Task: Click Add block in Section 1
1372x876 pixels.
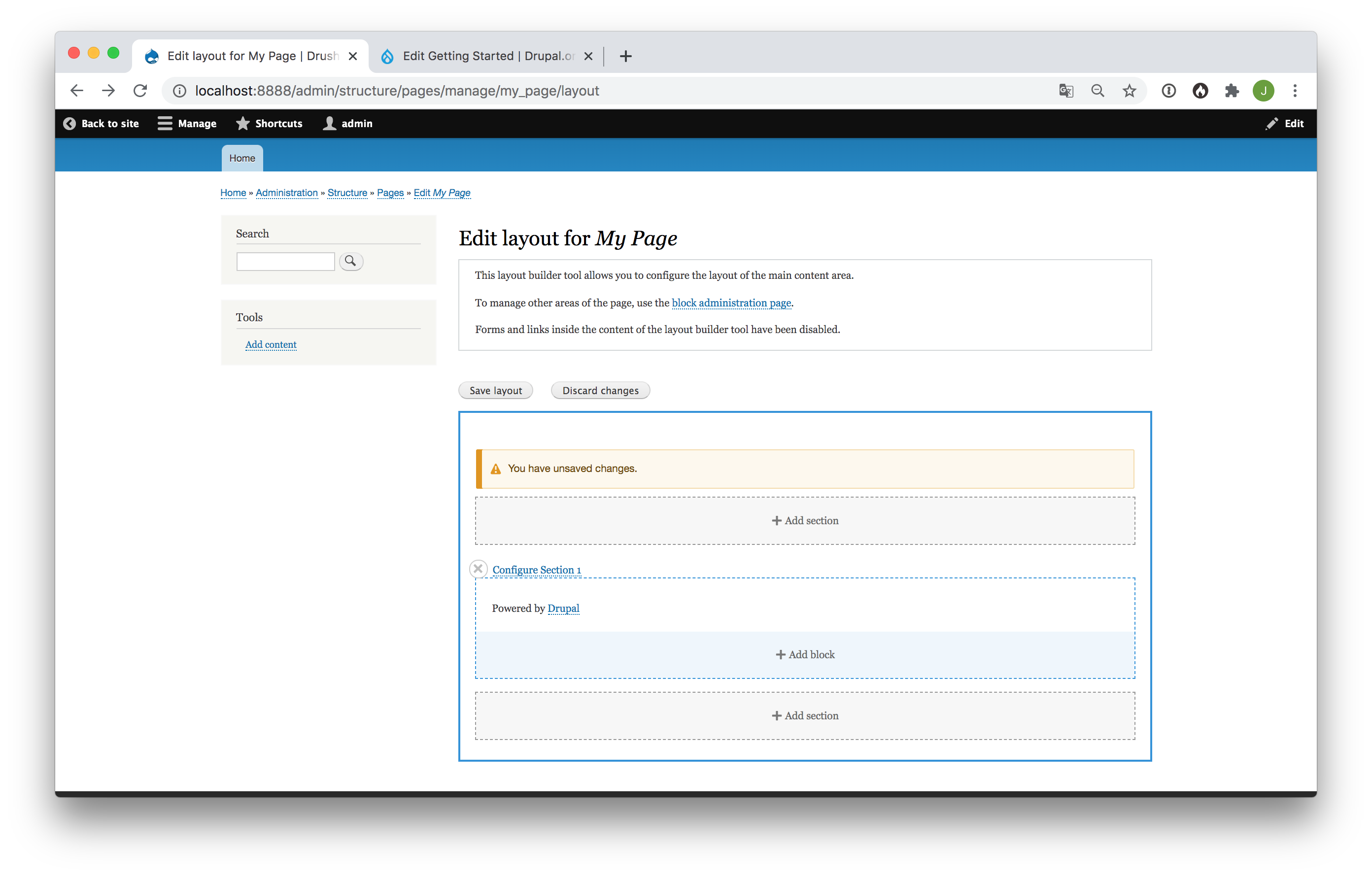Action: coord(804,654)
